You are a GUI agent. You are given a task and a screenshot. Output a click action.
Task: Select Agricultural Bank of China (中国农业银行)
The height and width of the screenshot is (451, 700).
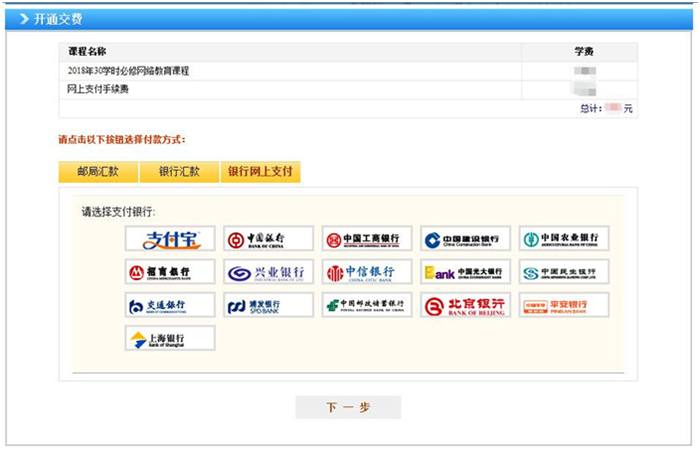(563, 240)
